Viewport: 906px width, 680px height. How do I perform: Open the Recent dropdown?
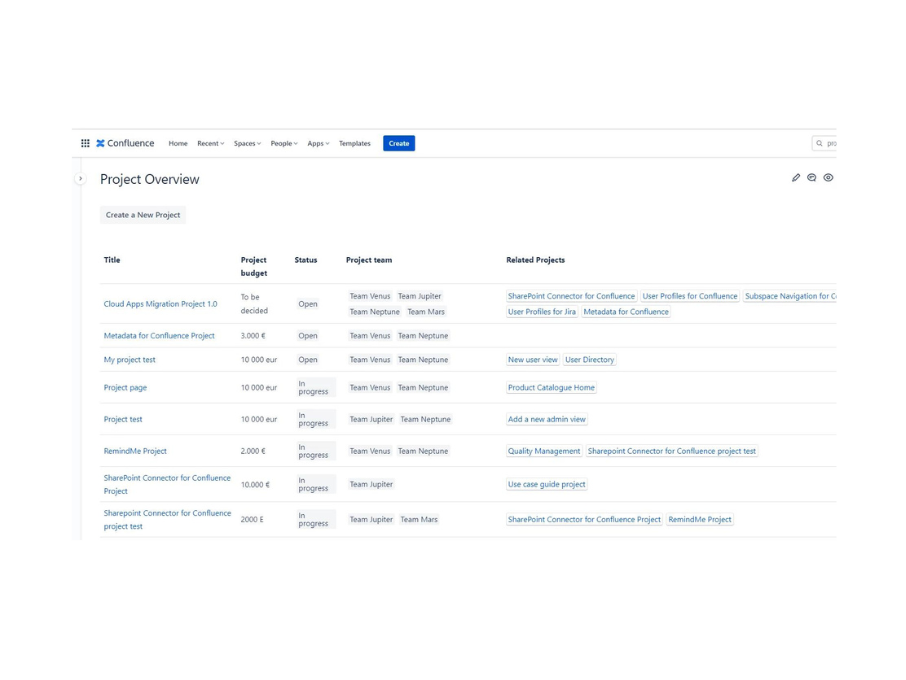[x=210, y=143]
